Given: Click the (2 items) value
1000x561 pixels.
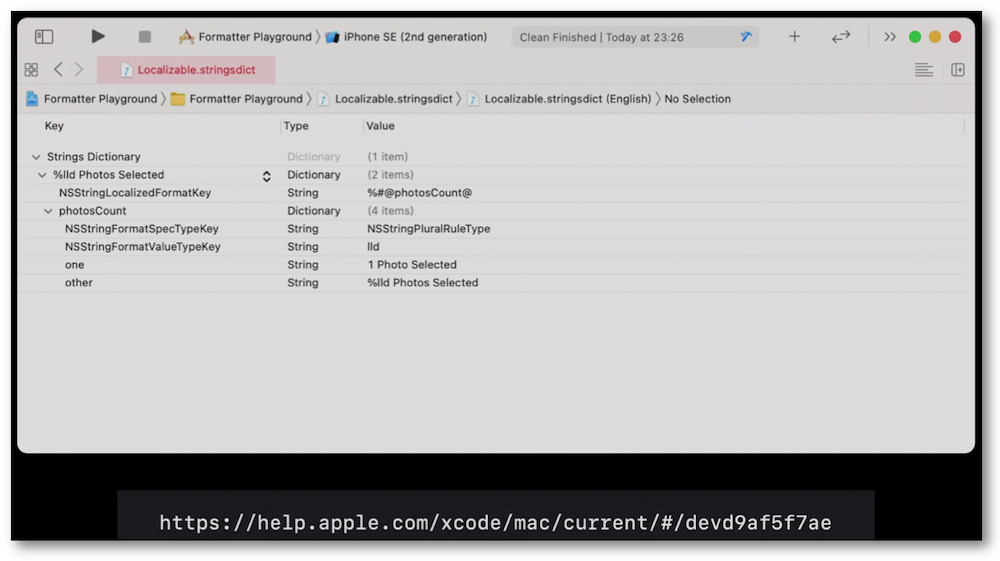Looking at the screenshot, I should click(x=390, y=175).
